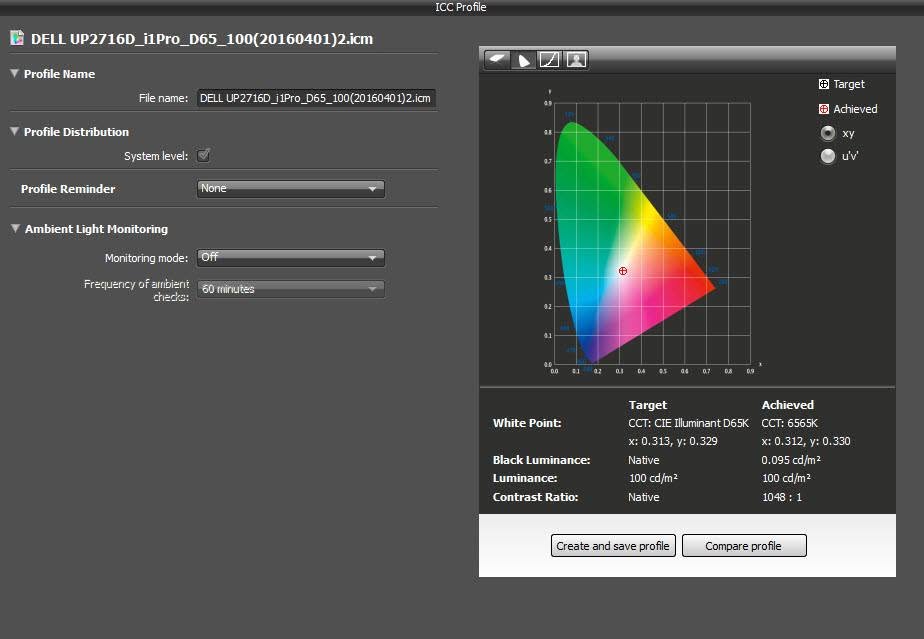Click the ICC Profile window title
The image size is (924, 639).
461,7
